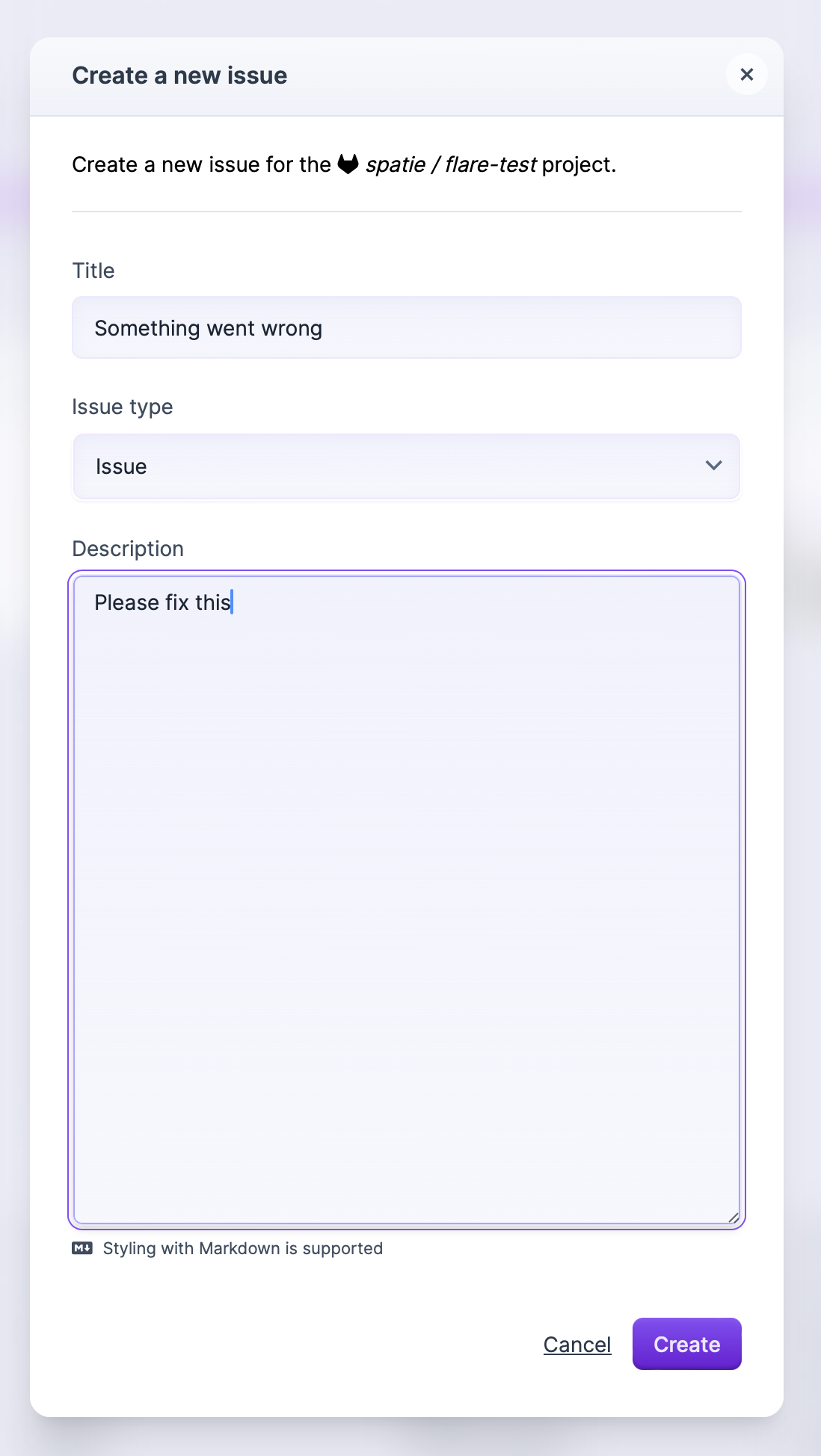Focus the Title field containing 'Something went wrong'

pyautogui.click(x=406, y=327)
